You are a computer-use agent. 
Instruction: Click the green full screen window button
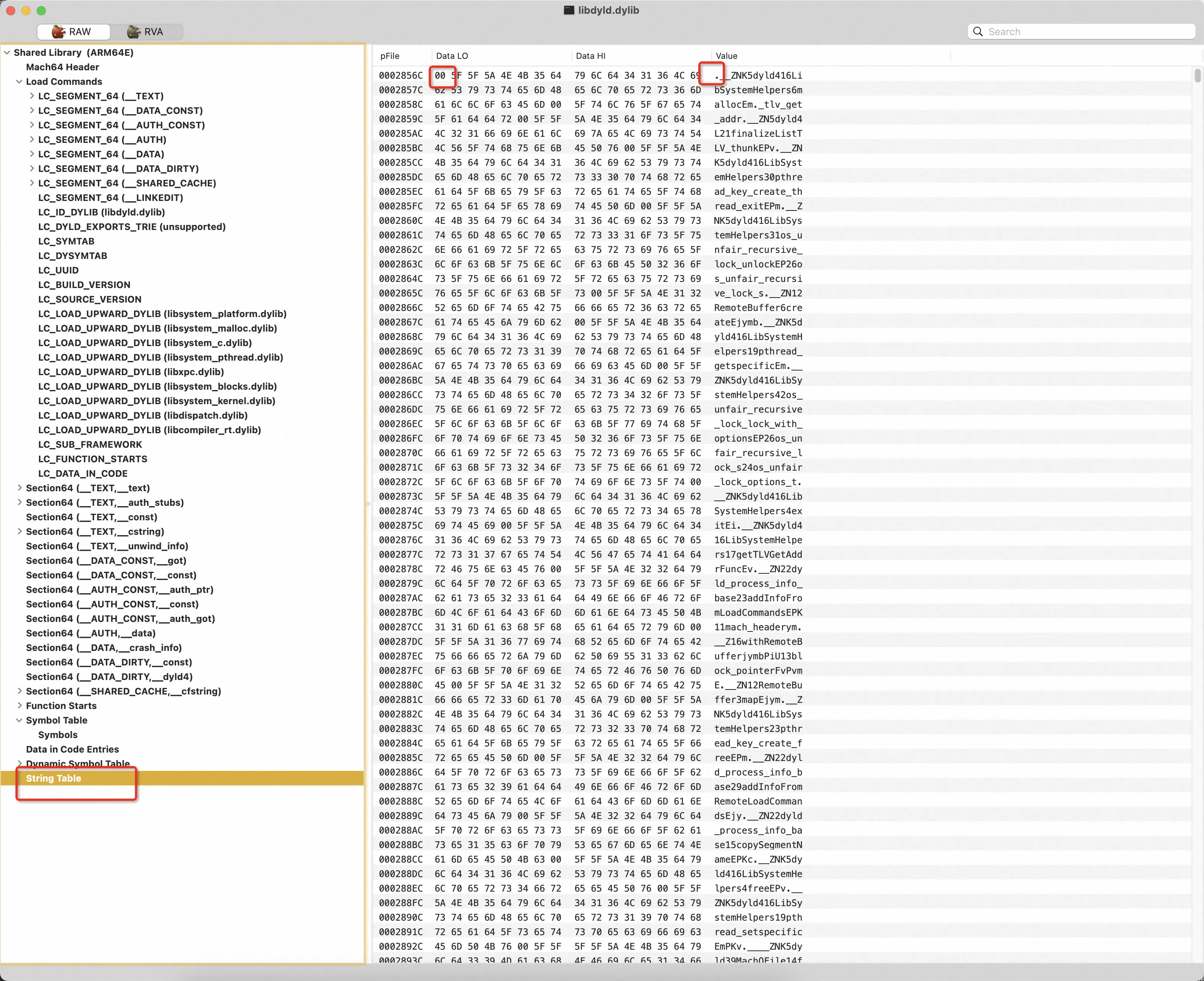(40, 11)
